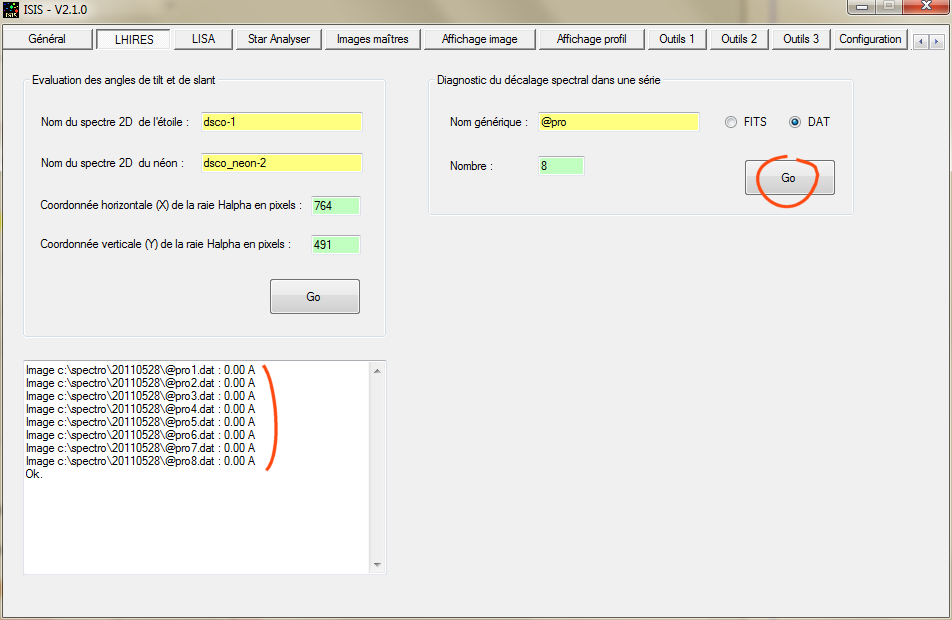Select the DAT radio button
The height and width of the screenshot is (620, 952).
(795, 122)
